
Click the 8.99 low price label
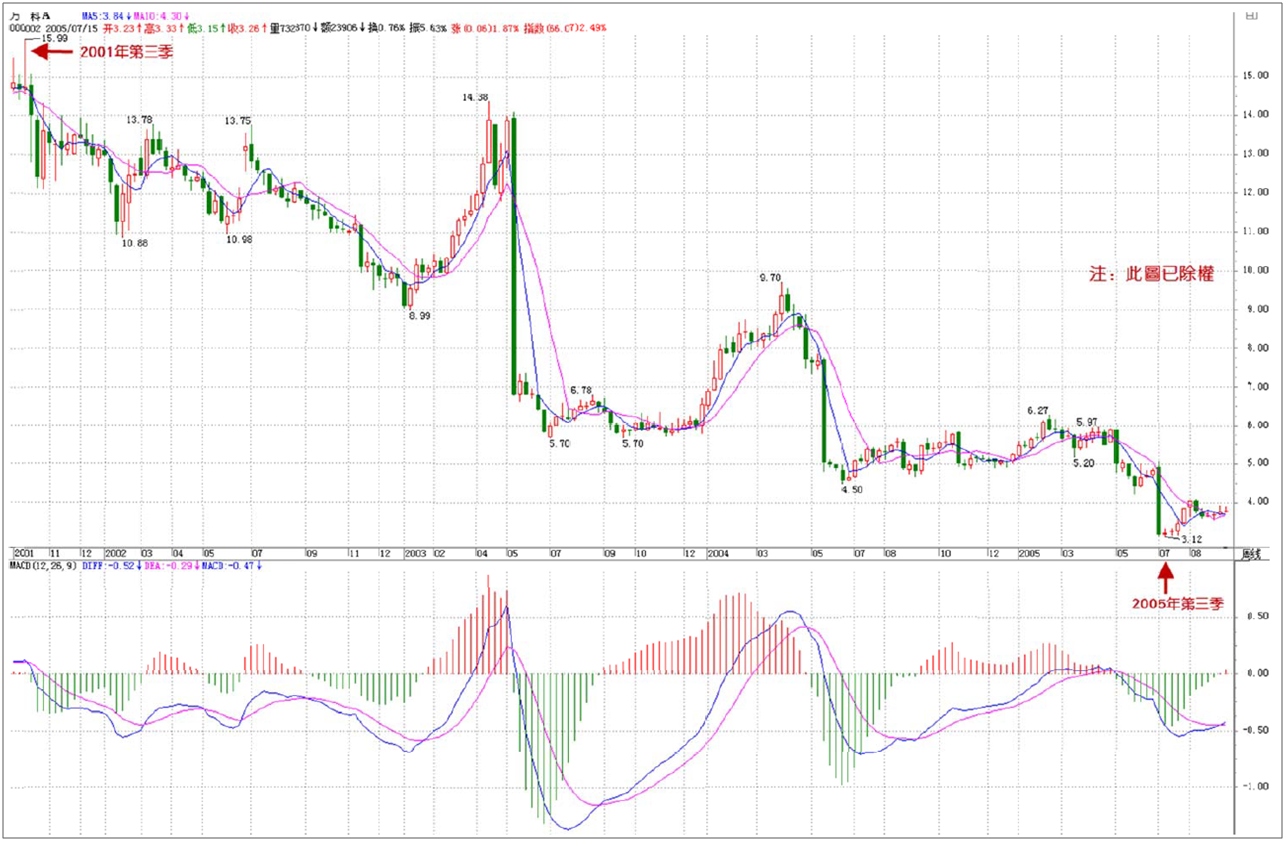click(x=418, y=315)
